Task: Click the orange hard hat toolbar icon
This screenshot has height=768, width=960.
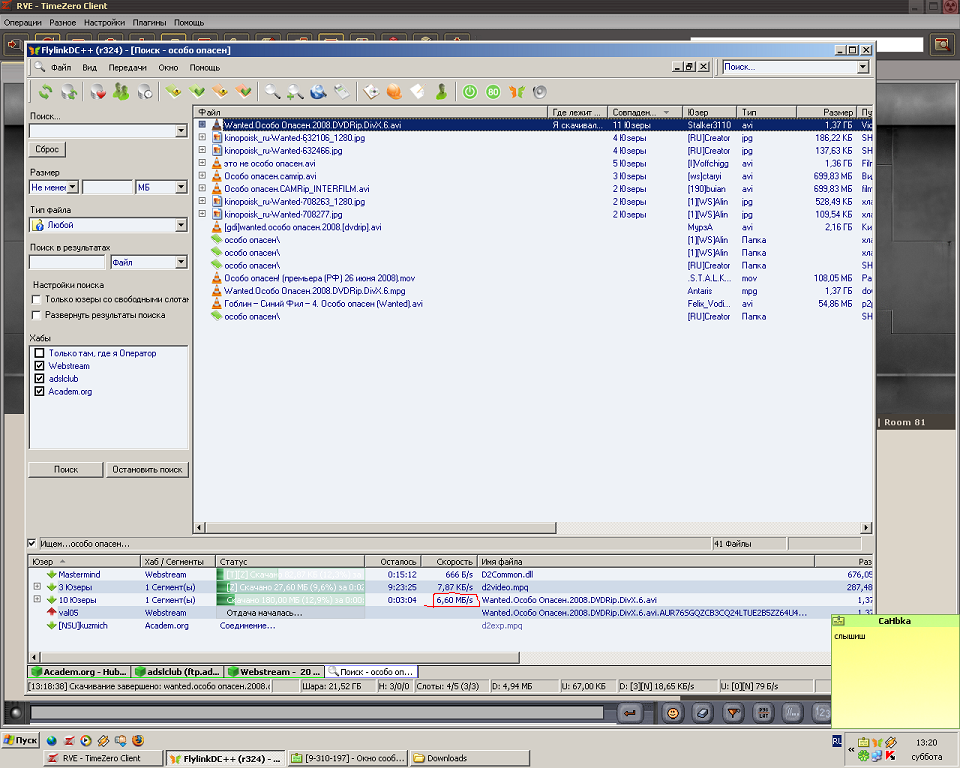Action: tap(394, 92)
